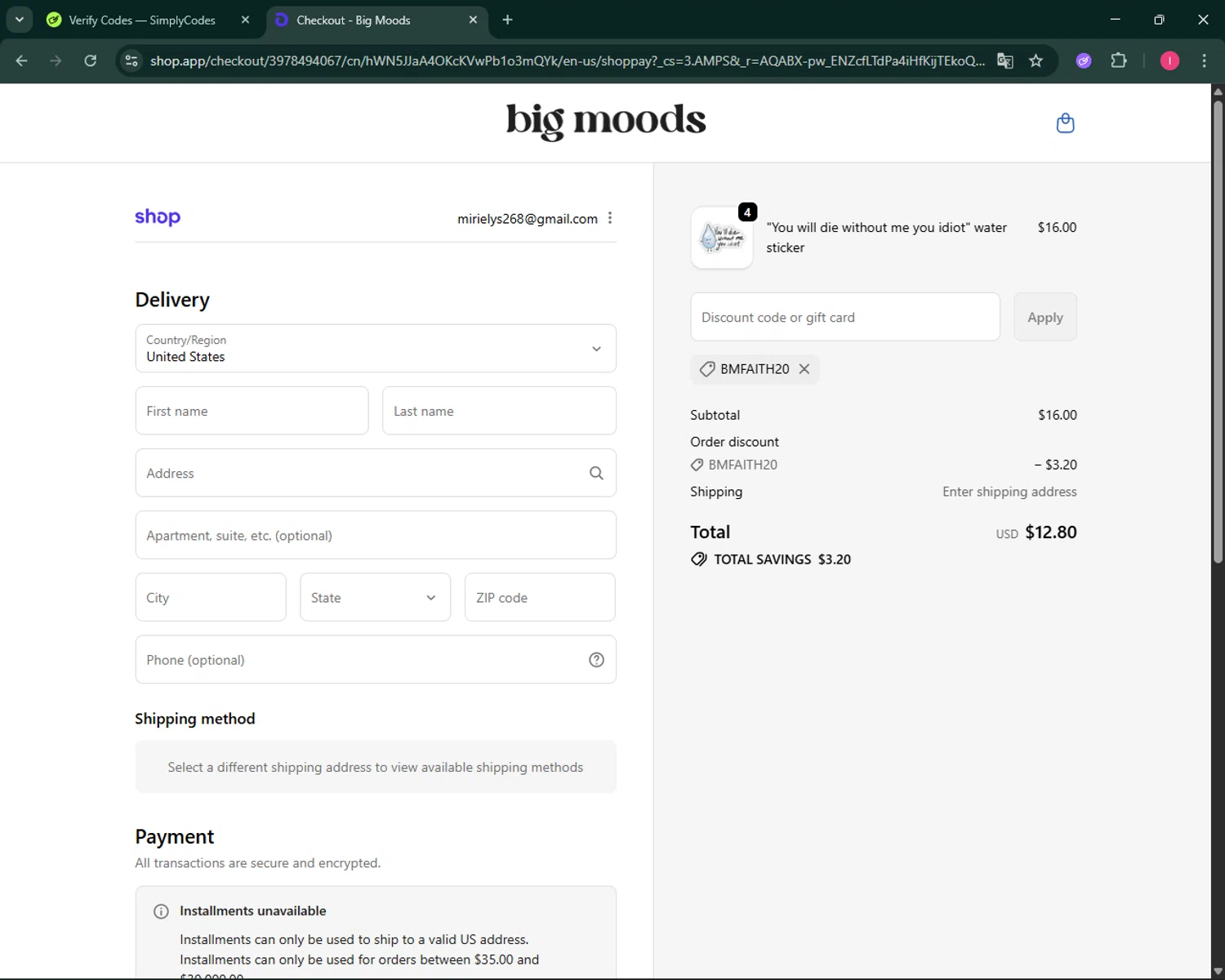Click the phone field help question icon
This screenshot has width=1225, height=980.
[x=596, y=660]
